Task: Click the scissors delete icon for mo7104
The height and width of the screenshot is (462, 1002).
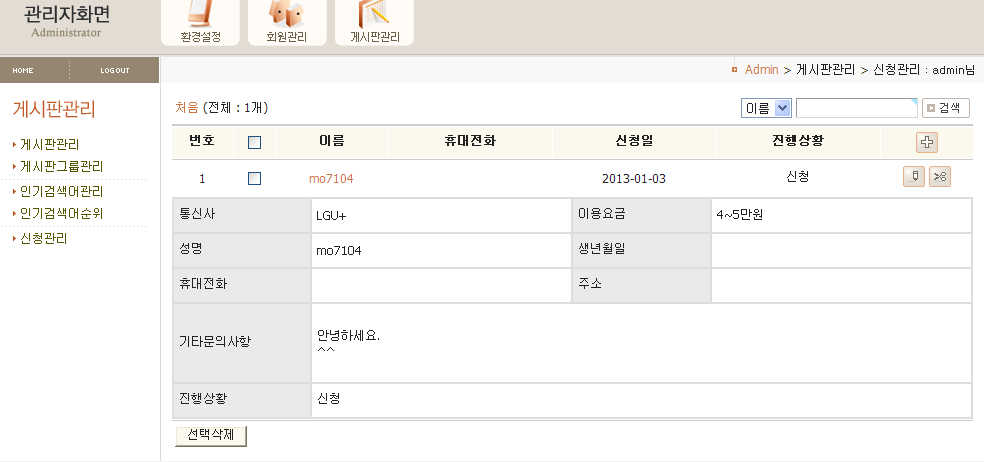Action: point(939,177)
